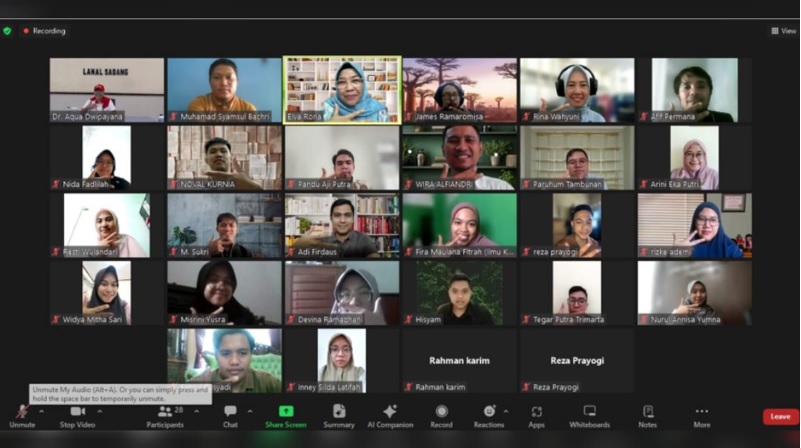Leave the meeting
Viewport: 801px width, 448px height.
point(780,417)
